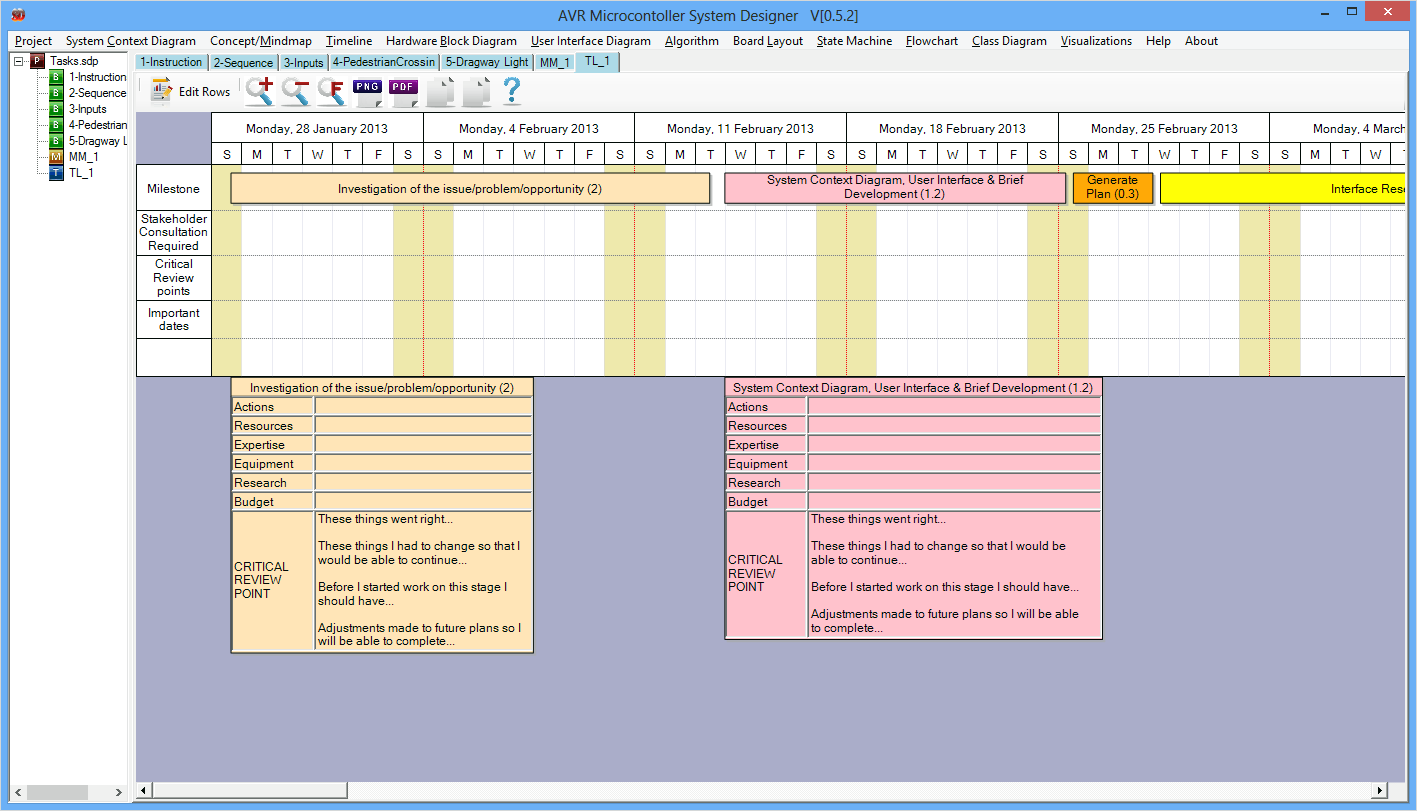Click the zoom out magnifier icon
The height and width of the screenshot is (811, 1417).
point(295,91)
